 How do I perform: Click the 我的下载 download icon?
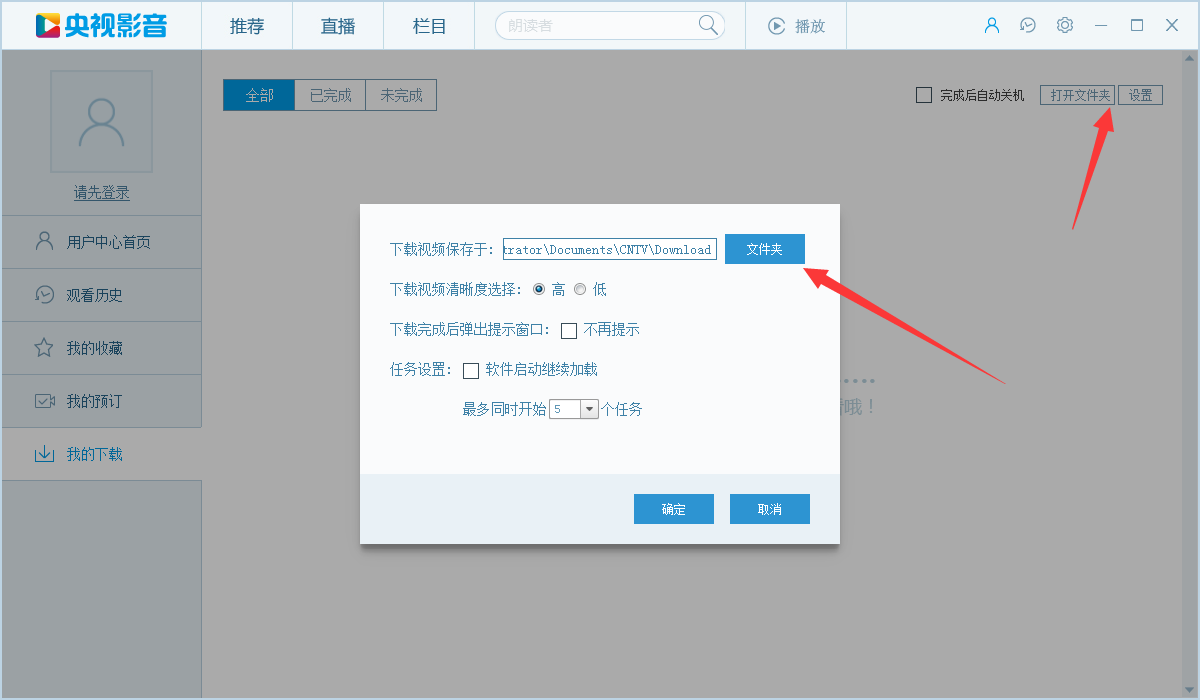41,454
